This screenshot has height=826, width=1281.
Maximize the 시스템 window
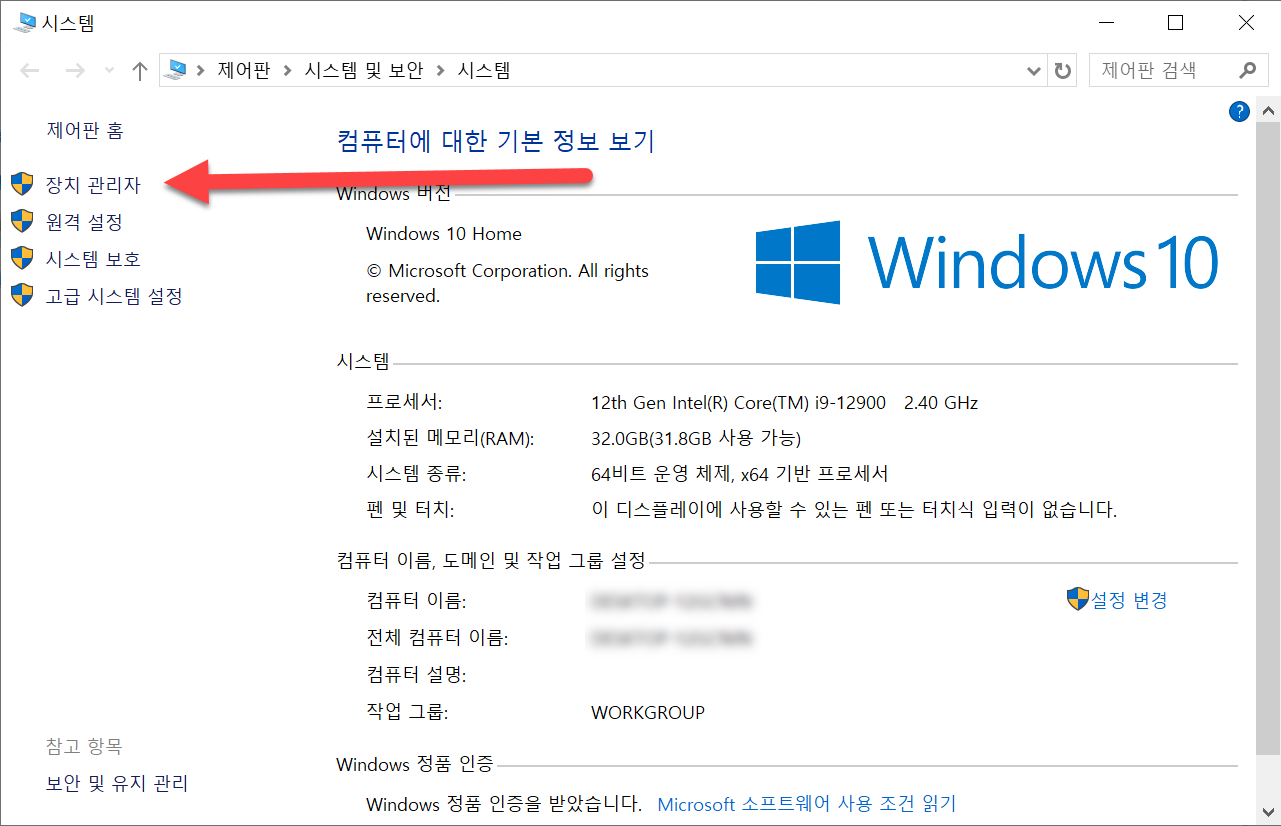1175,22
